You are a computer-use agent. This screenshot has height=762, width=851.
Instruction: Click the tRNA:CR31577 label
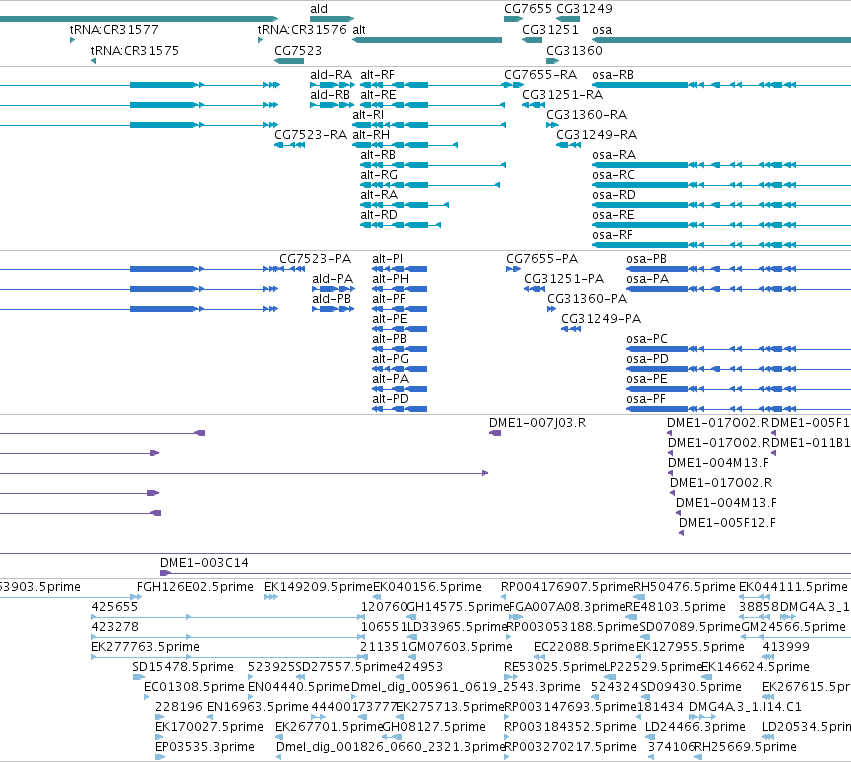(114, 29)
